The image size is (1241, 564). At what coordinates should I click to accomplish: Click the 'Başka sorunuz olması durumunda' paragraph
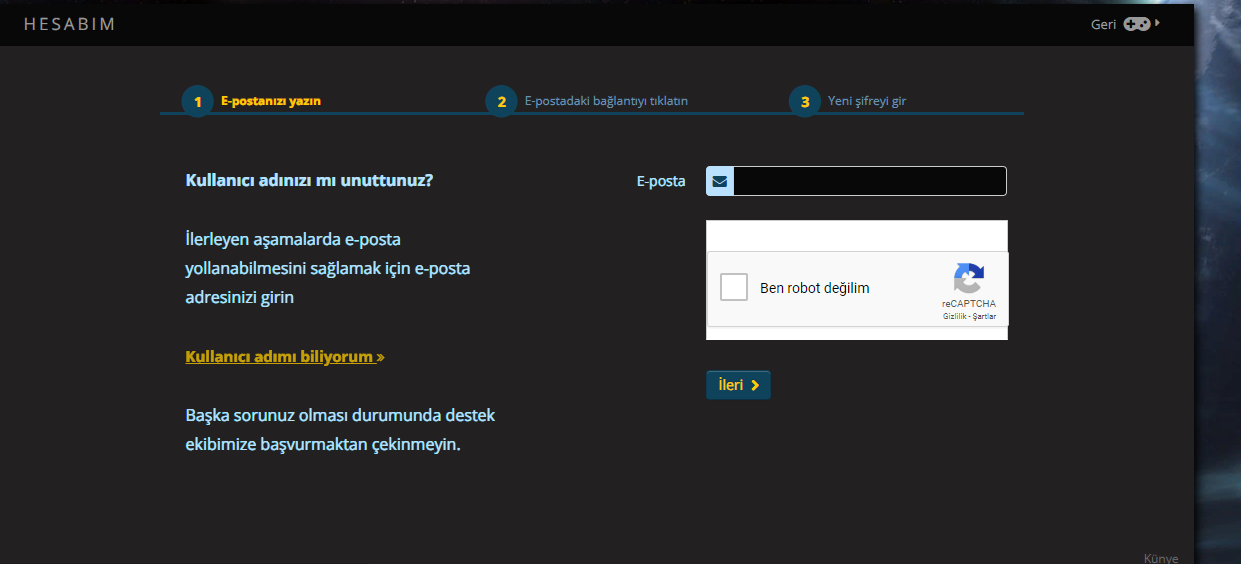coord(340,429)
